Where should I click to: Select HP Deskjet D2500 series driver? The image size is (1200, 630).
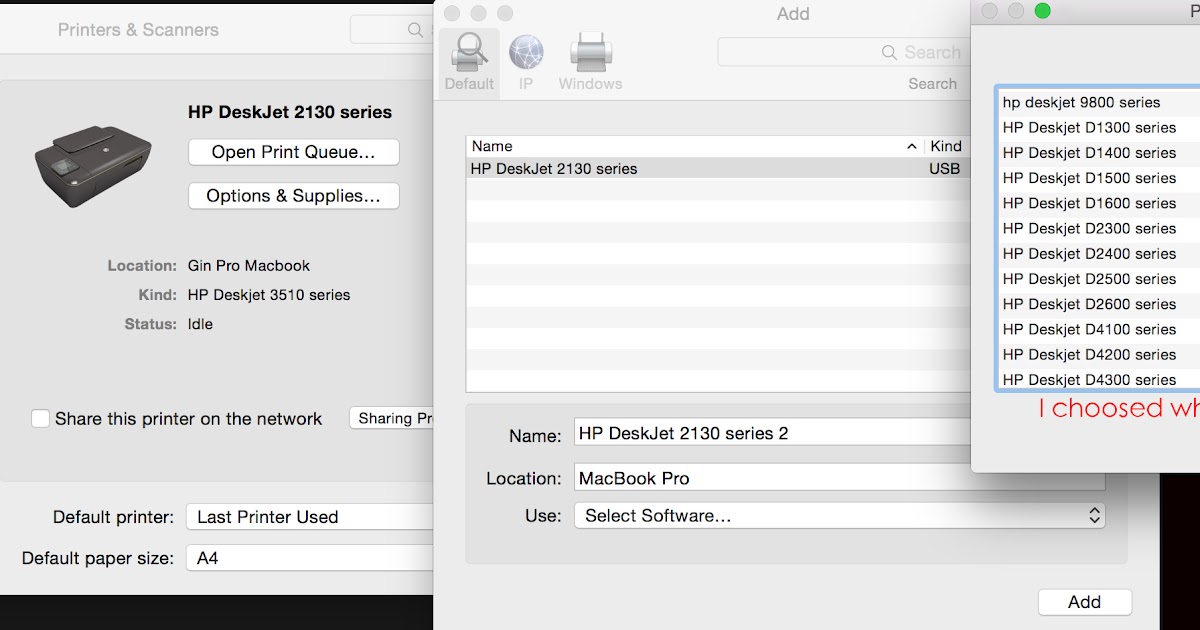coord(1100,279)
